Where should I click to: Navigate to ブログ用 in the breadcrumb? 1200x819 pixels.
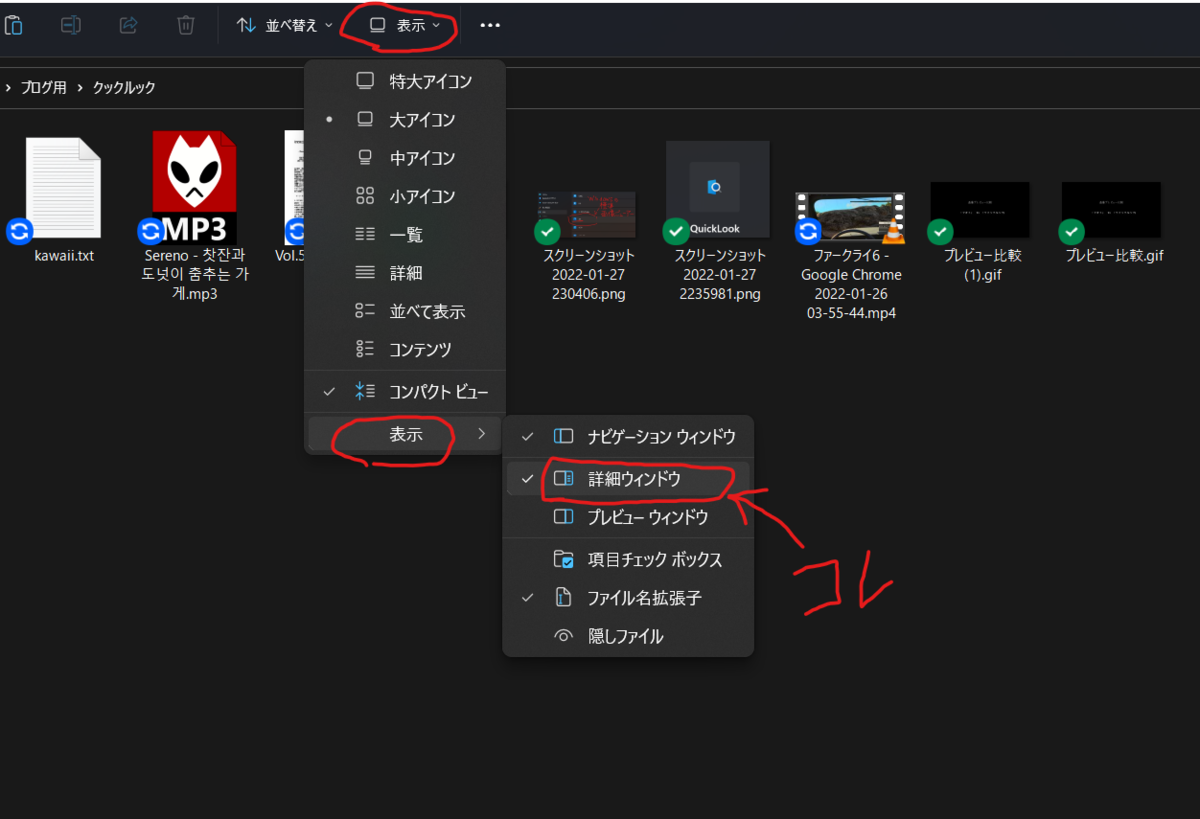coord(44,87)
